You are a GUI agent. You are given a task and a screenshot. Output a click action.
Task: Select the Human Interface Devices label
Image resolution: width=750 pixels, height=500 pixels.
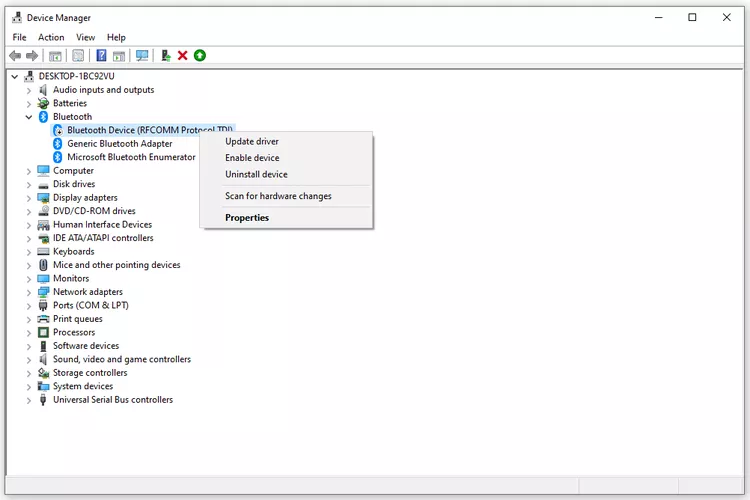tap(102, 224)
